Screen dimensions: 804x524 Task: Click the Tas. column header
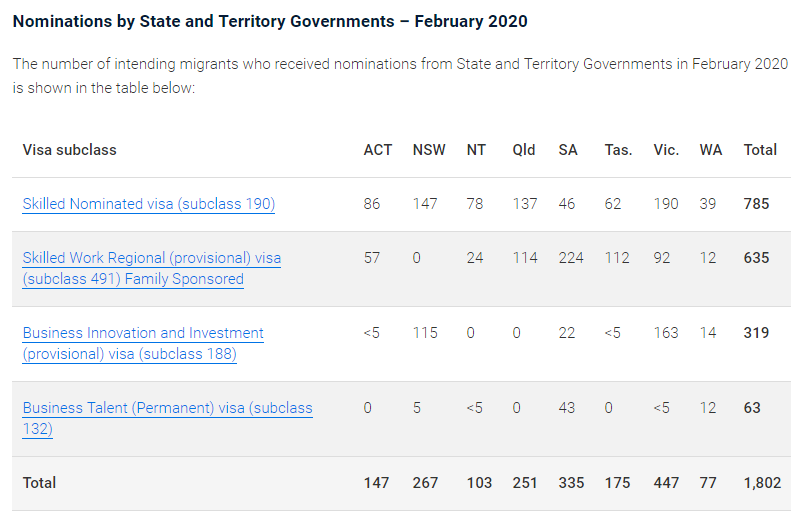[618, 150]
